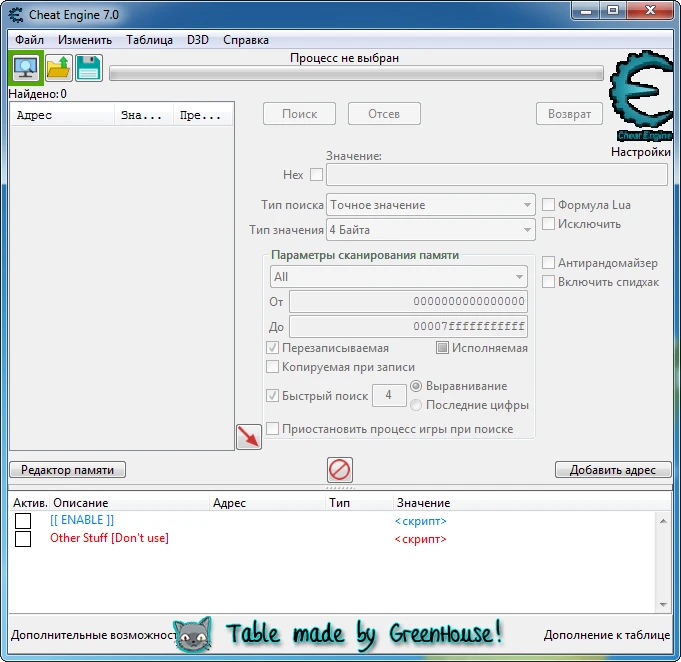
Task: Click the До end address field
Action: click(x=408, y=327)
